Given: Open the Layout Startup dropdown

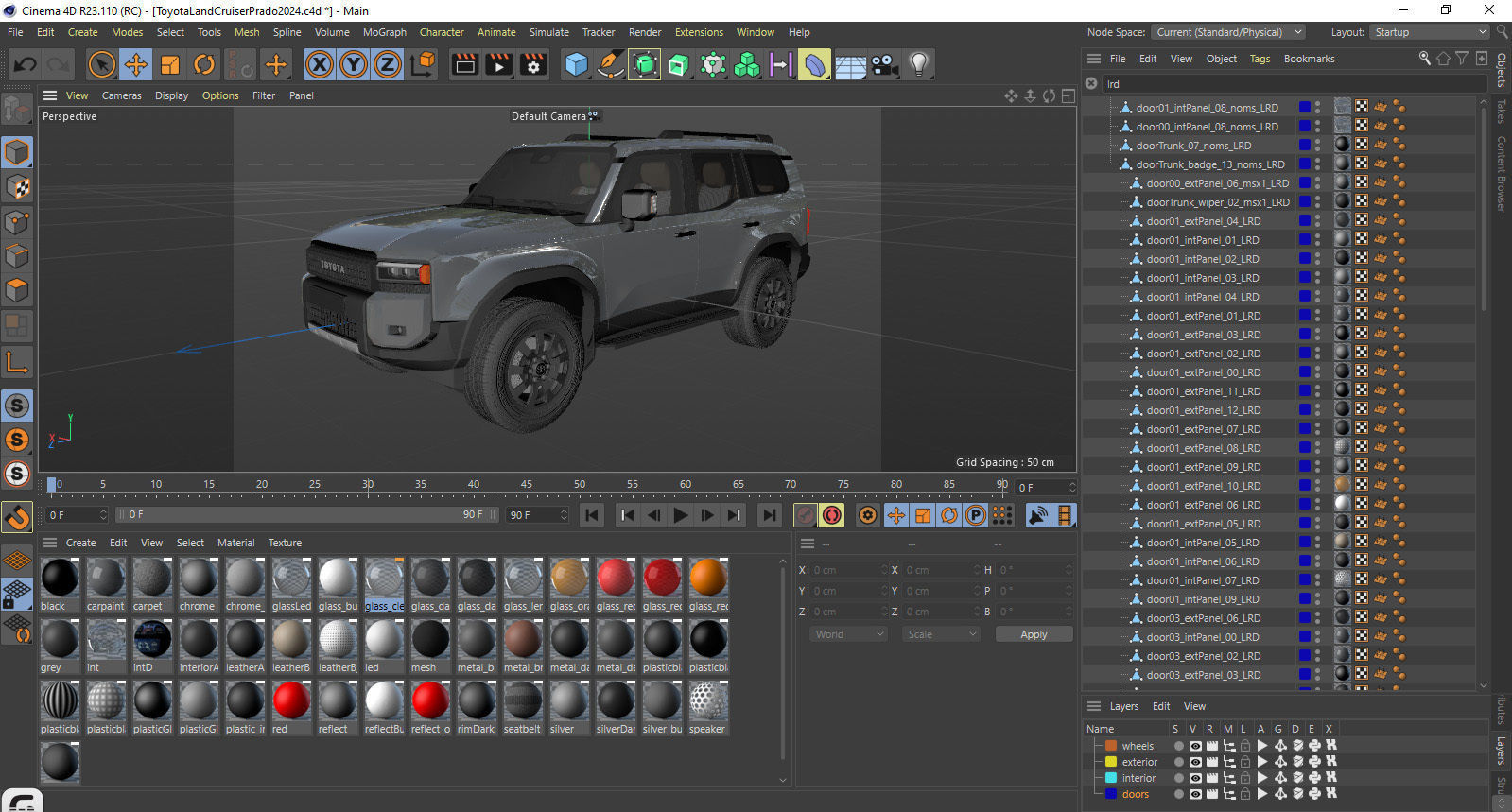Looking at the screenshot, I should 1431,32.
